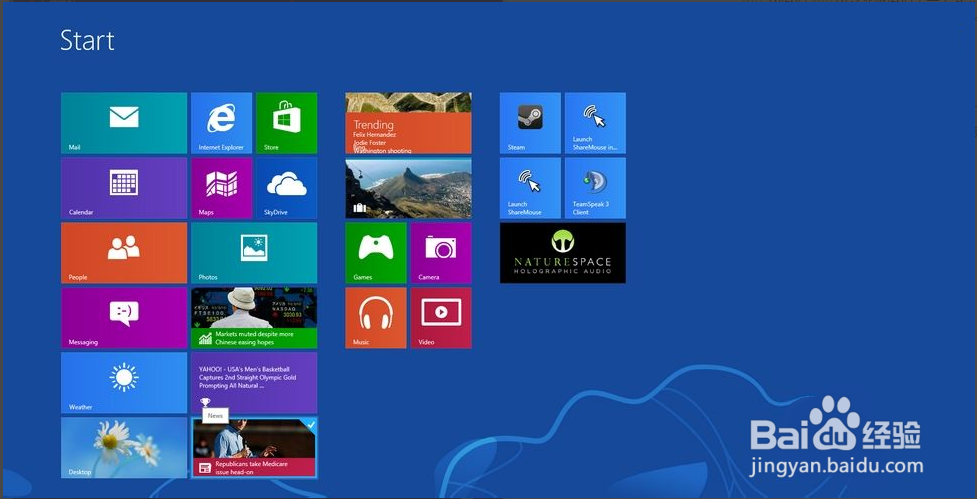Click the Start heading text
The width and height of the screenshot is (977, 499).
point(87,40)
